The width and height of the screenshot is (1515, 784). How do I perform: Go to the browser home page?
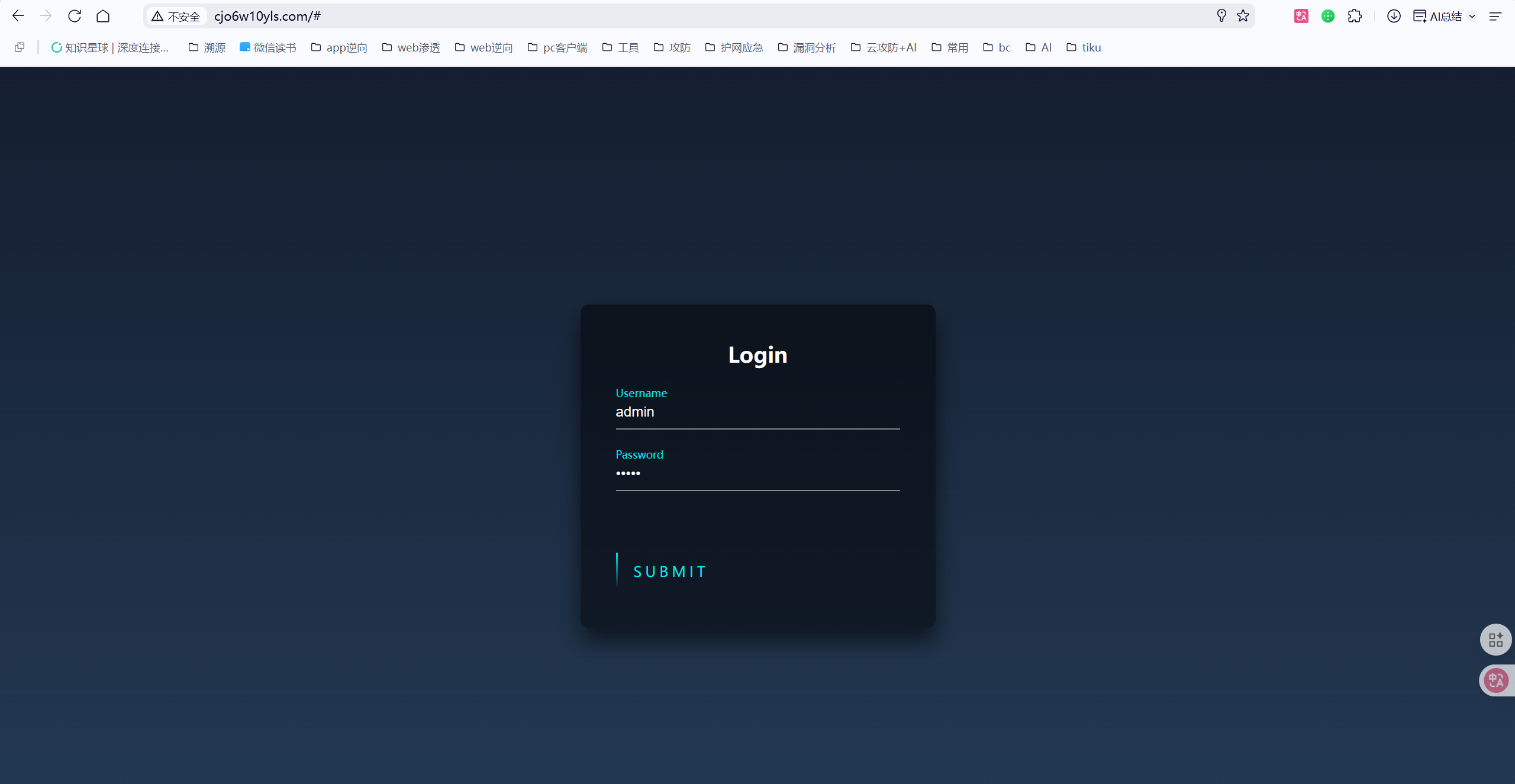[103, 16]
